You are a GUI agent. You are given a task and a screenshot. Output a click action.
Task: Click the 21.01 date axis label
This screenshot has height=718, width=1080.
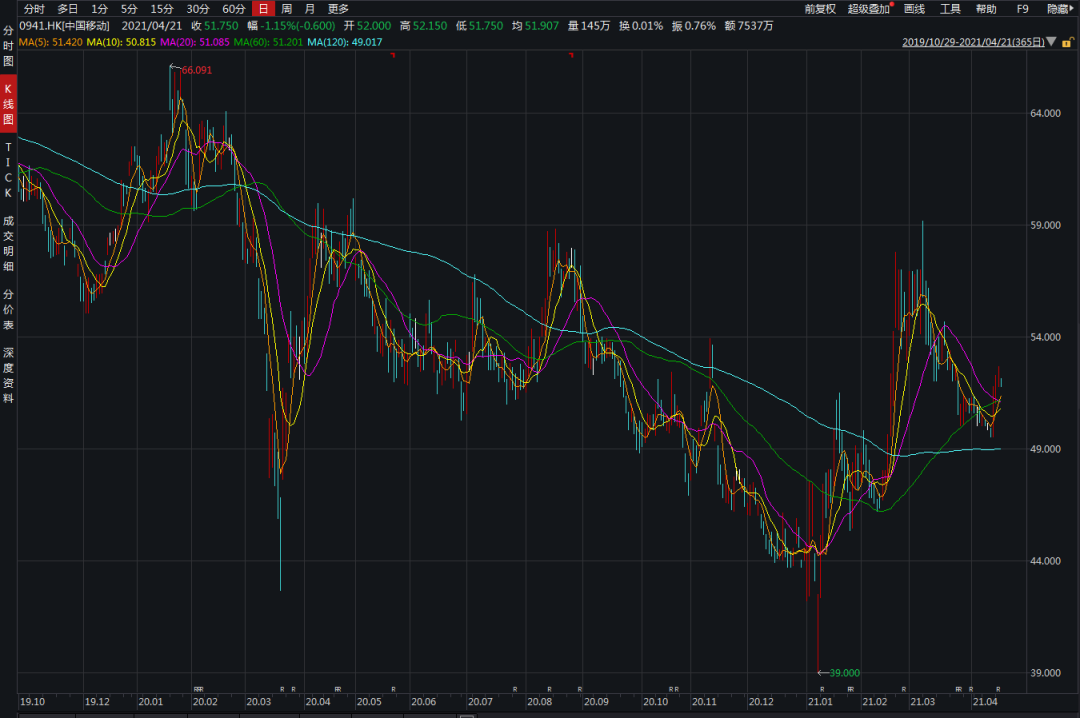tap(820, 701)
